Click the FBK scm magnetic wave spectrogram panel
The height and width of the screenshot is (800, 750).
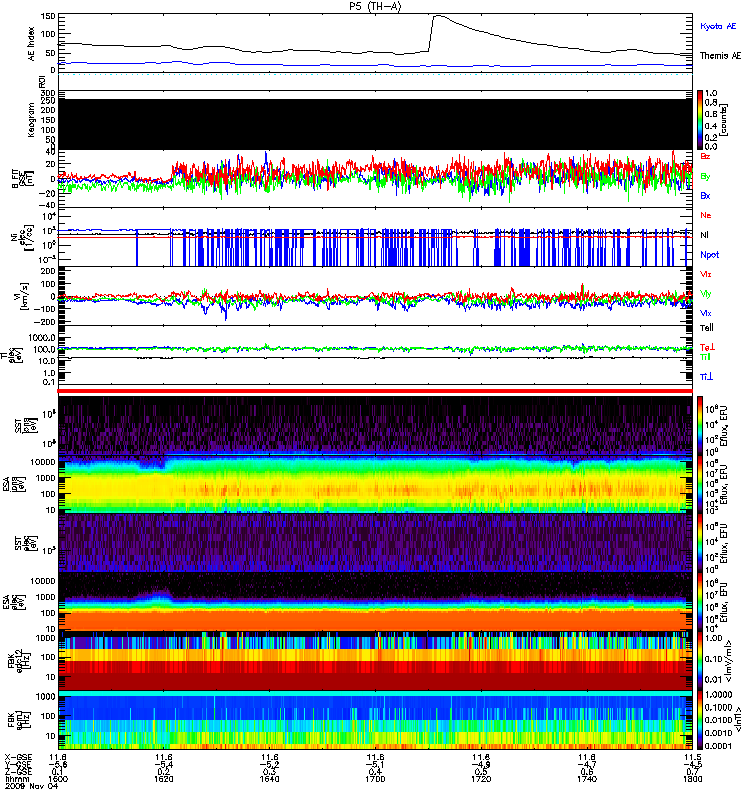click(x=375, y=719)
